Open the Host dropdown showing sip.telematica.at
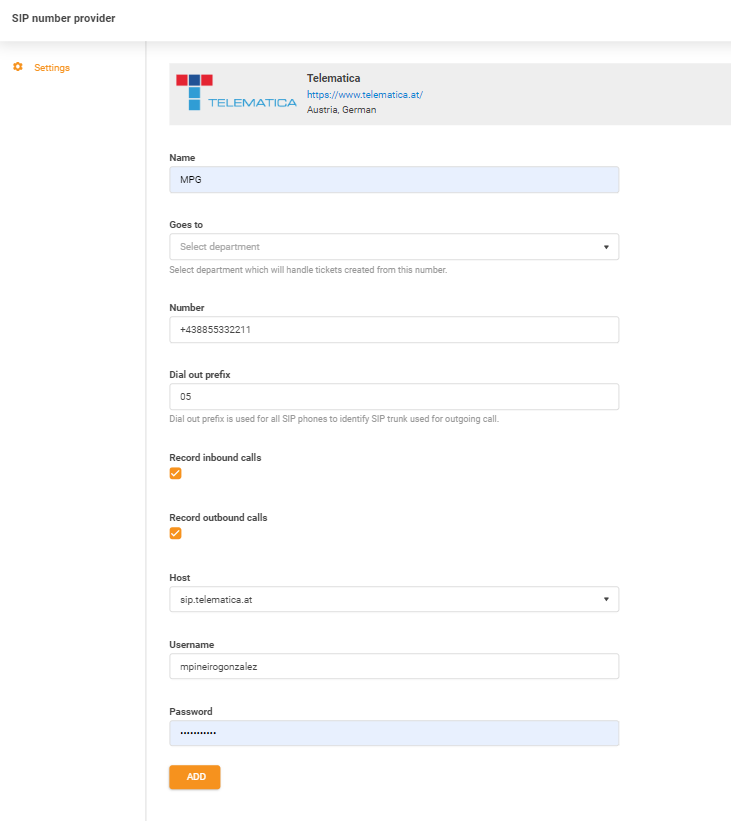This screenshot has height=821, width=731. click(393, 599)
